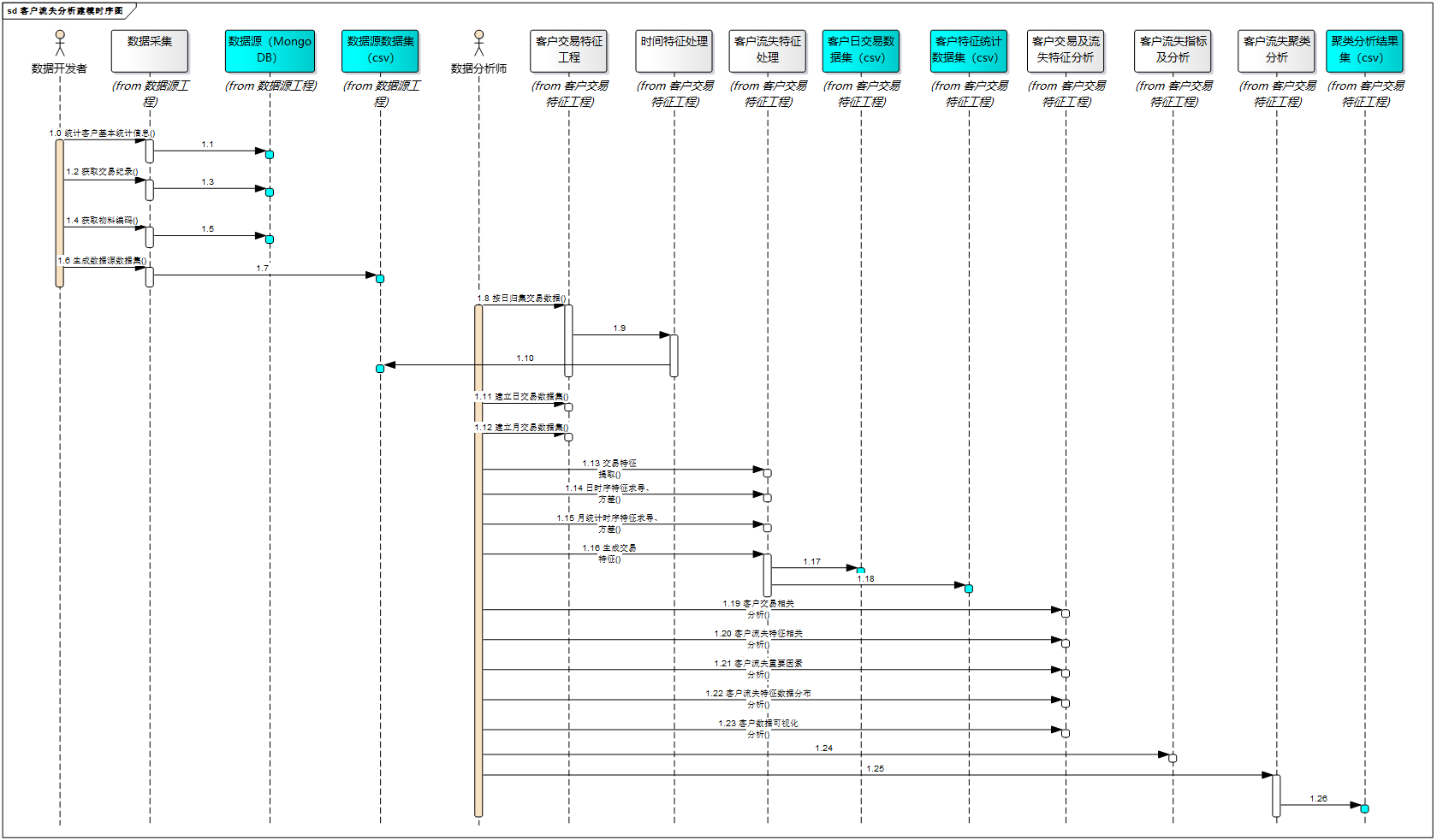Click the 客户流失聚类分析 lifeline box
Image resolution: width=1437 pixels, height=840 pixels.
click(x=1276, y=50)
